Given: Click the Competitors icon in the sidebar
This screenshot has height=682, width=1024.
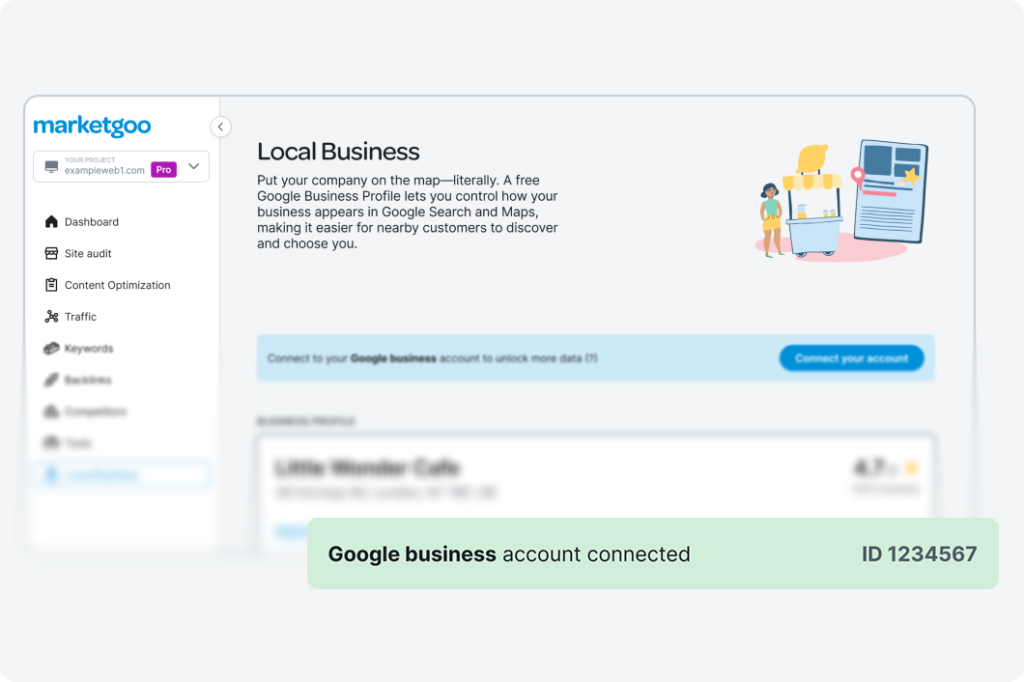Looking at the screenshot, I should pos(51,412).
